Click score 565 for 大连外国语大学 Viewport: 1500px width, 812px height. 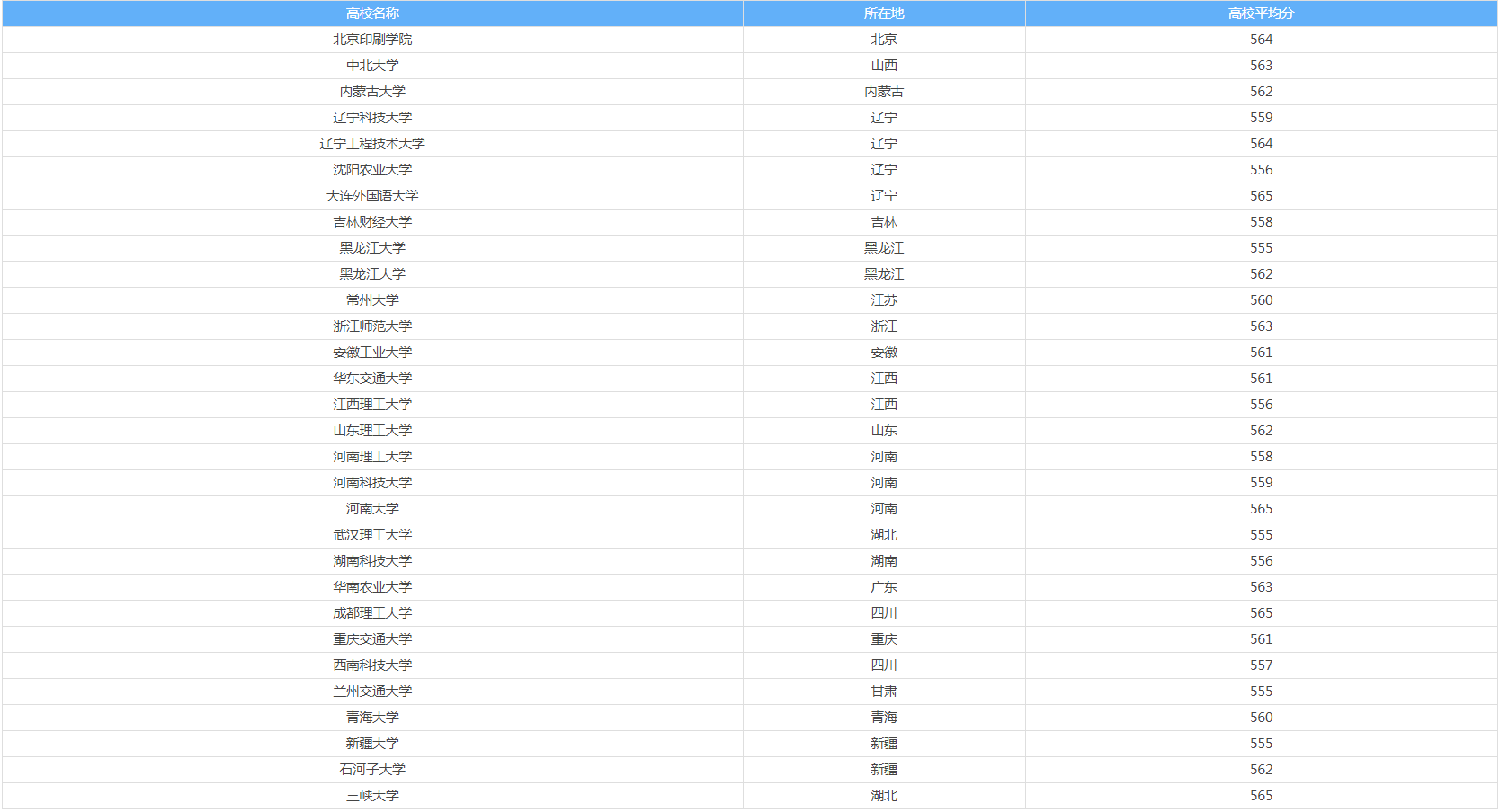tap(1261, 196)
